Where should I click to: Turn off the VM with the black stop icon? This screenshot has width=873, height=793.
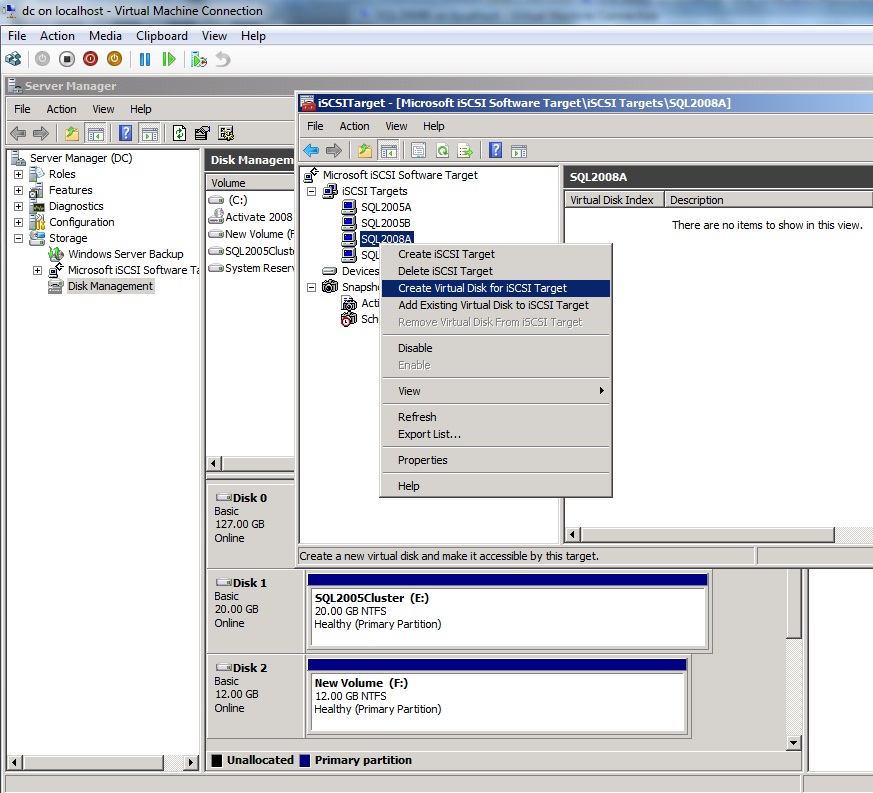point(67,59)
